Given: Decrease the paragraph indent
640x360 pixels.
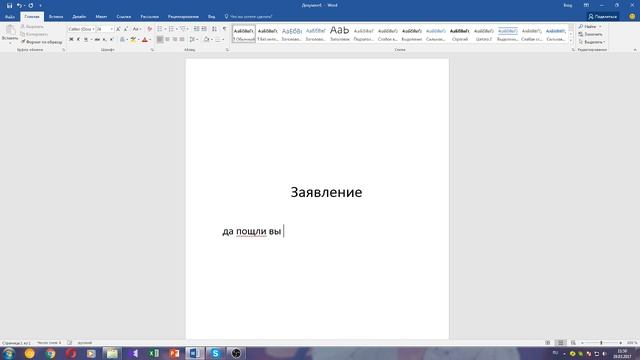Looking at the screenshot, I should [x=197, y=29].
